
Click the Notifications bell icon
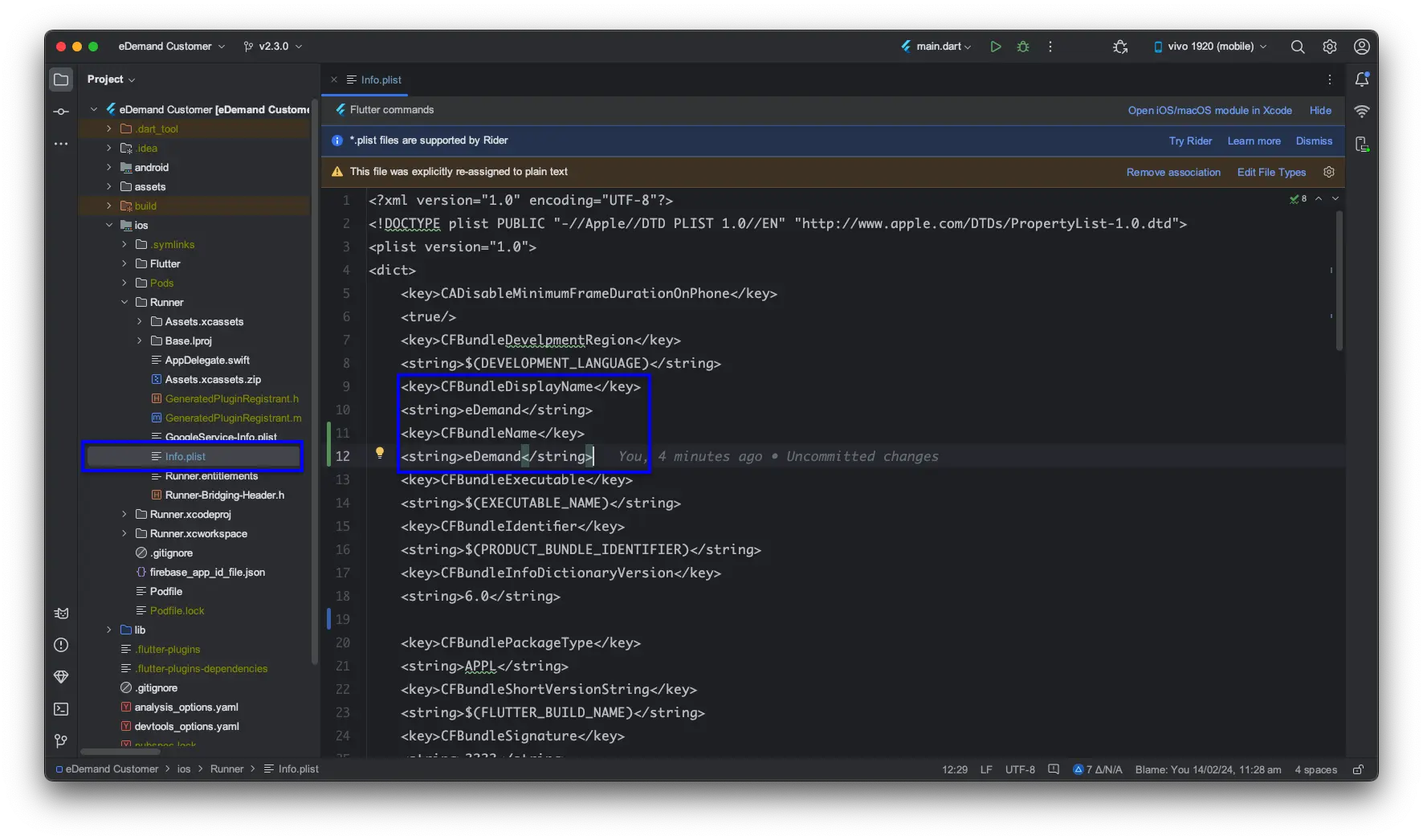coord(1362,80)
